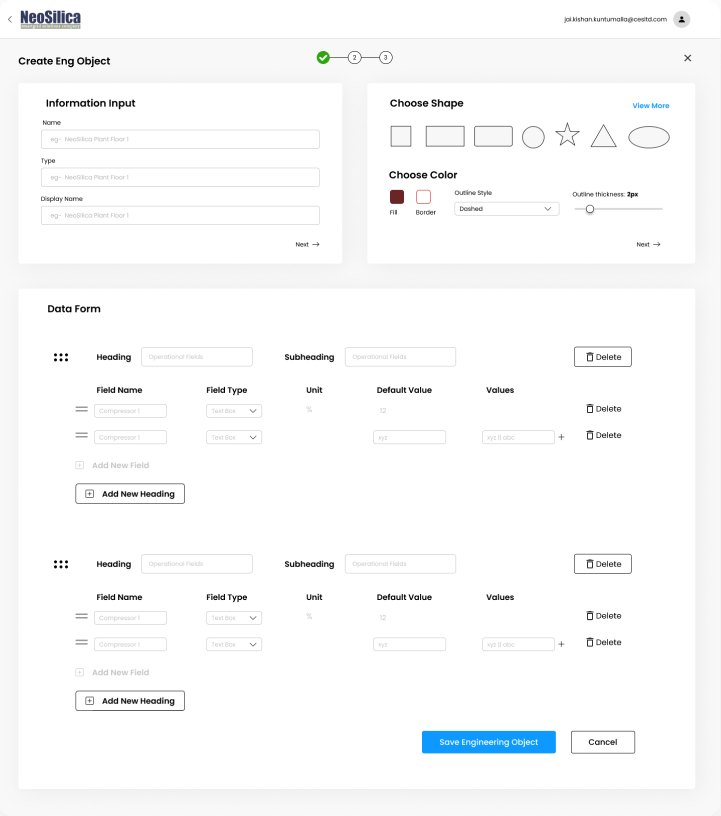Focus first section's first row Field Name input
Viewport: 721px width, 816px height.
pos(130,411)
